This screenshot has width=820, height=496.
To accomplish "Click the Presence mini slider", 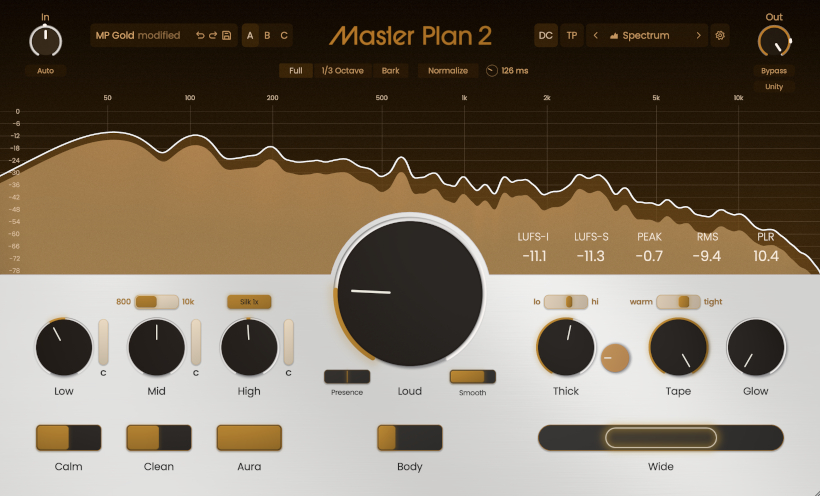I will [347, 377].
